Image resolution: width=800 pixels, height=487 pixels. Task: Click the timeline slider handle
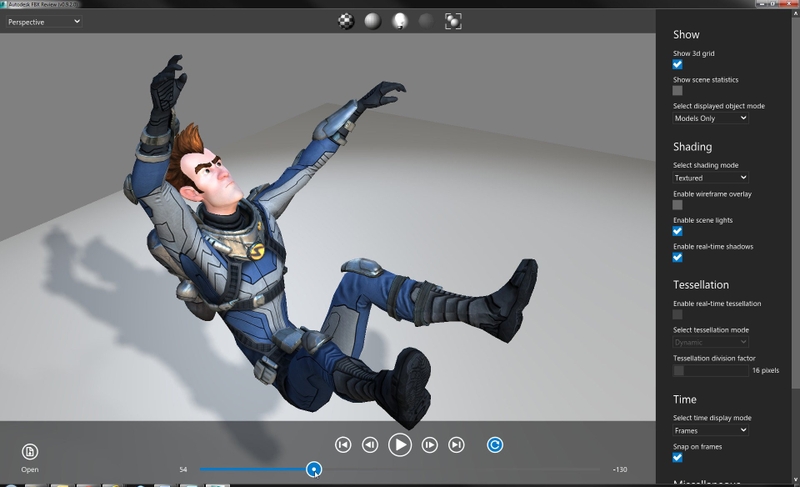coord(314,469)
